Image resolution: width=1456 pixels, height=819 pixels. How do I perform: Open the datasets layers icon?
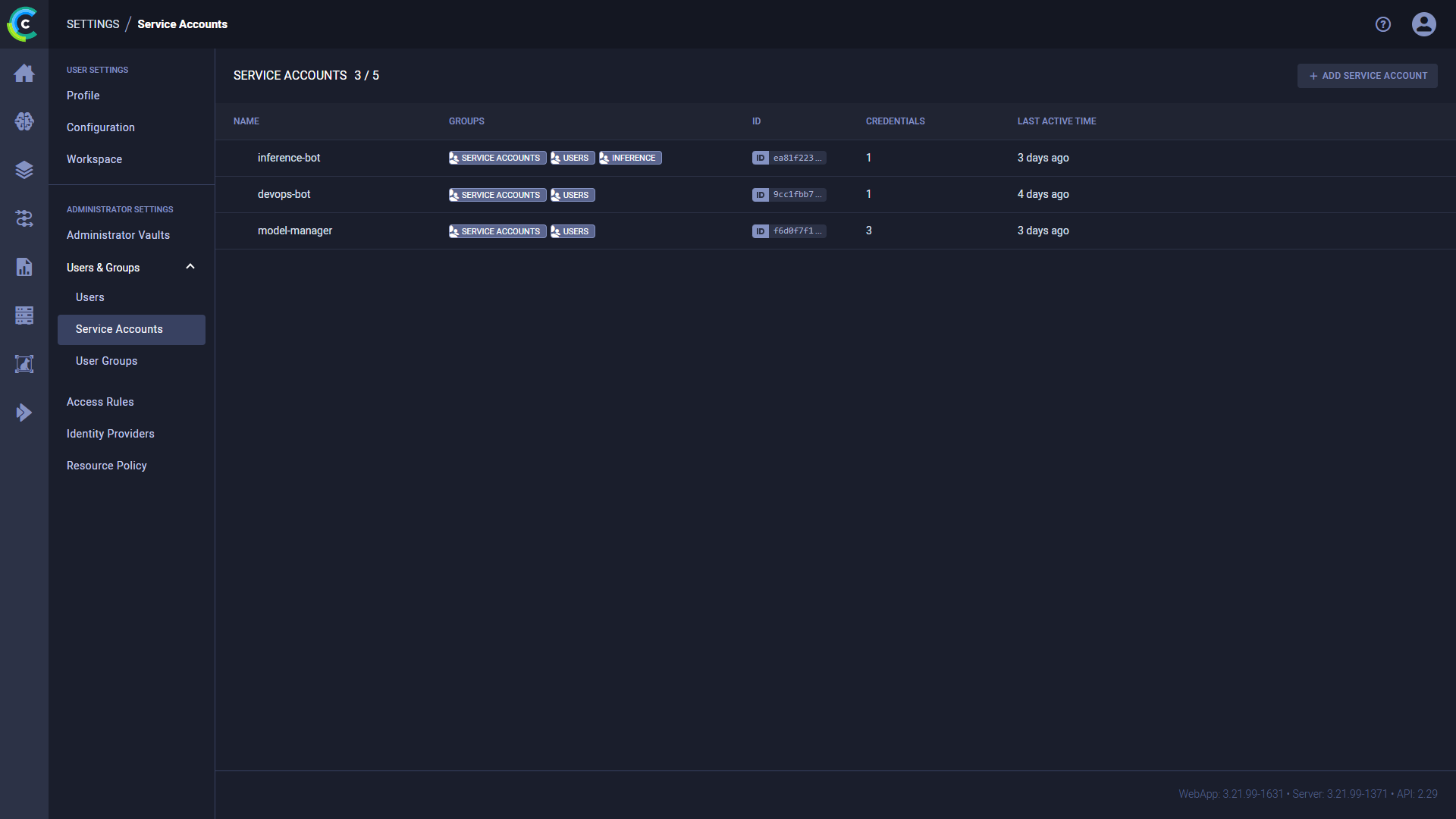24,170
